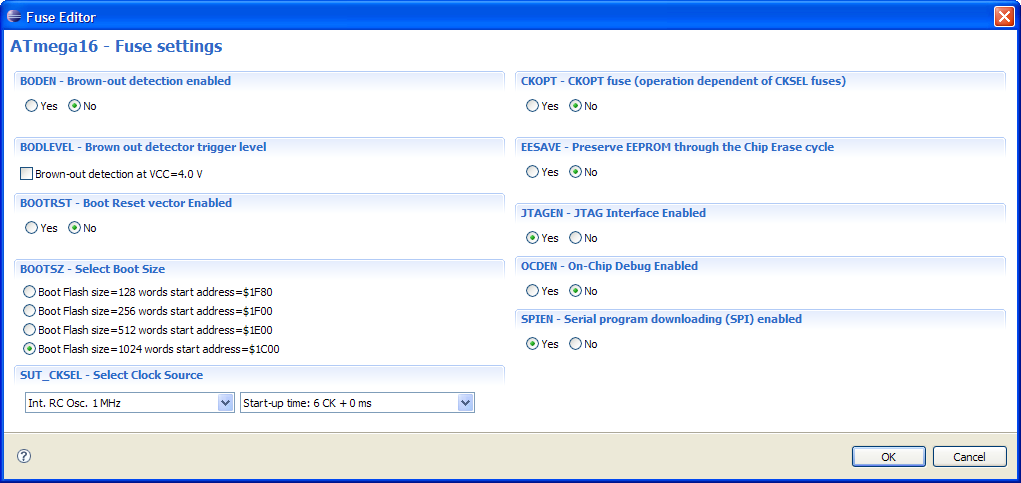The width and height of the screenshot is (1021, 483).
Task: Click the OCDEN - On-Chip Debug Enabled header
Action: [609, 266]
